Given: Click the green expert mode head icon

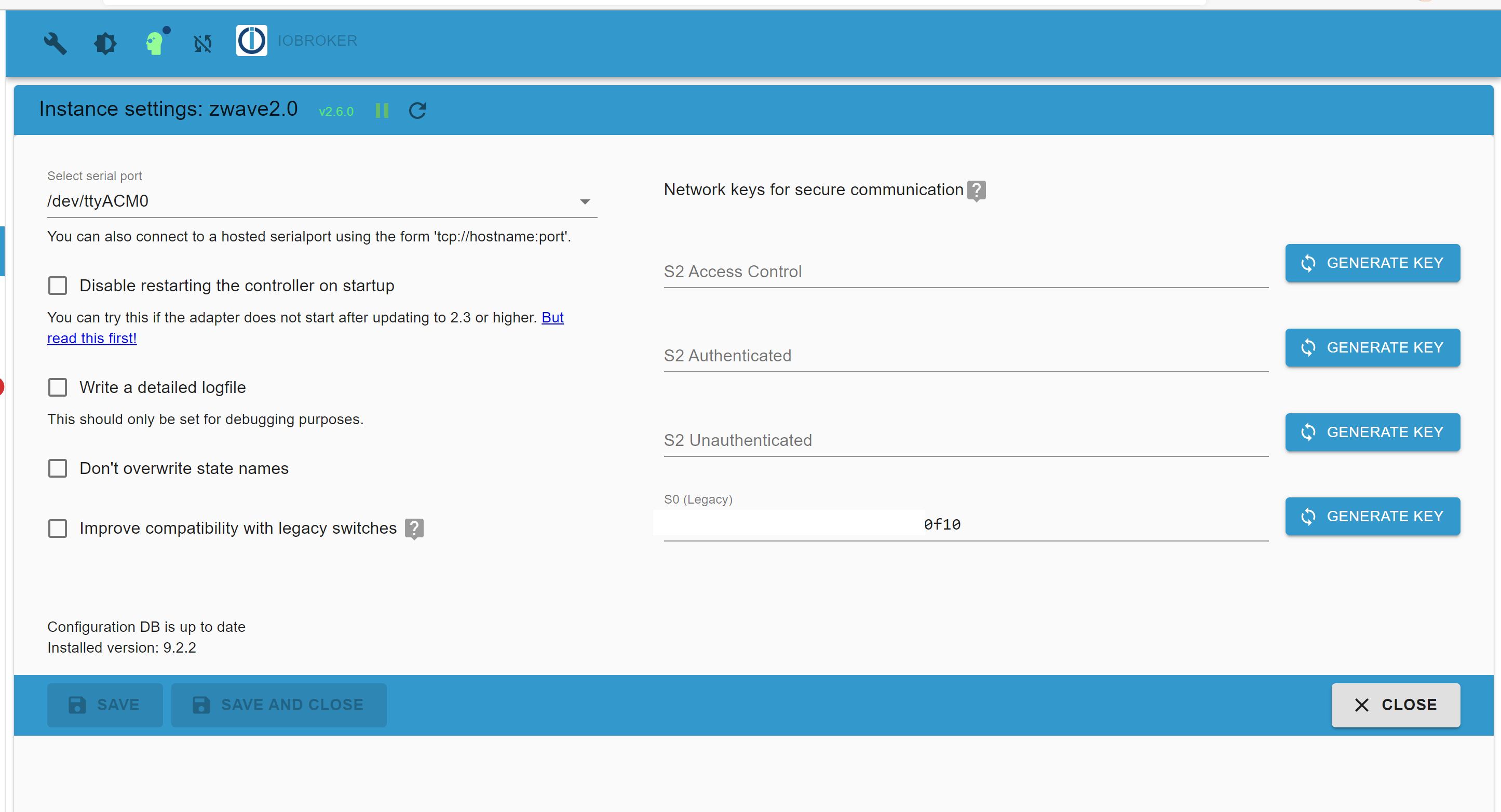Looking at the screenshot, I should 155,43.
